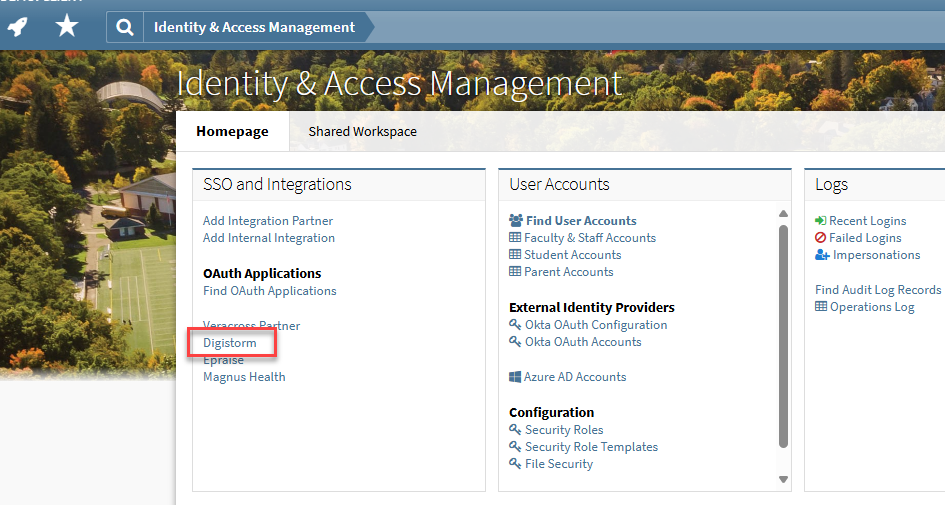Image resolution: width=945 pixels, height=505 pixels.
Task: Select the Homepage tab
Action: pyautogui.click(x=232, y=131)
